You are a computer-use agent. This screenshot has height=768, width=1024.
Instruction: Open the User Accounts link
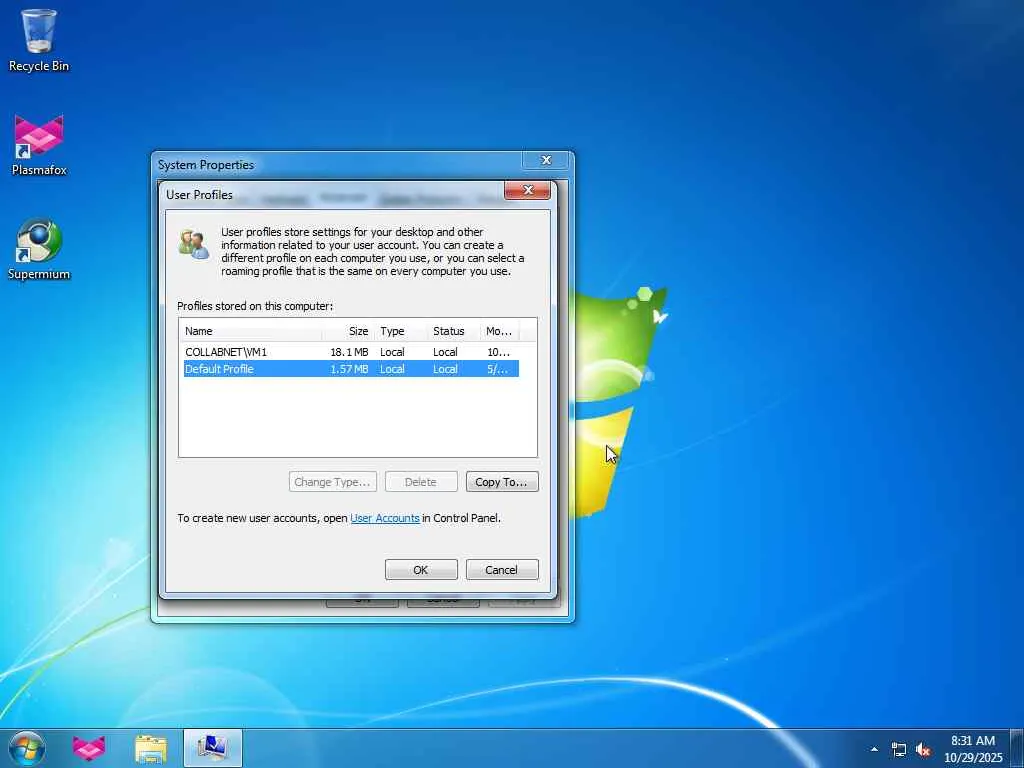pos(385,518)
